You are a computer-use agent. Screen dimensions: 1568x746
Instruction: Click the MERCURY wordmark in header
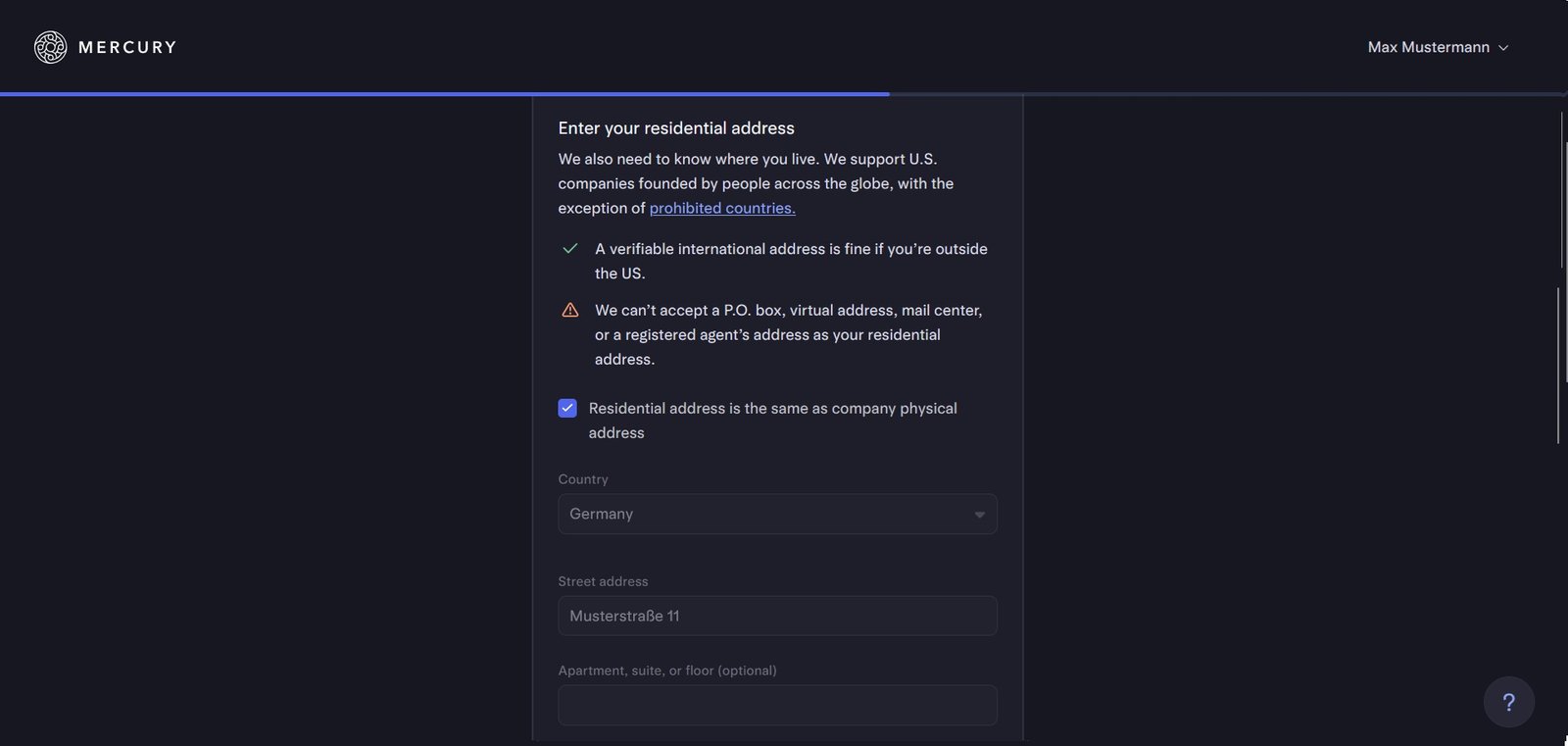127,47
